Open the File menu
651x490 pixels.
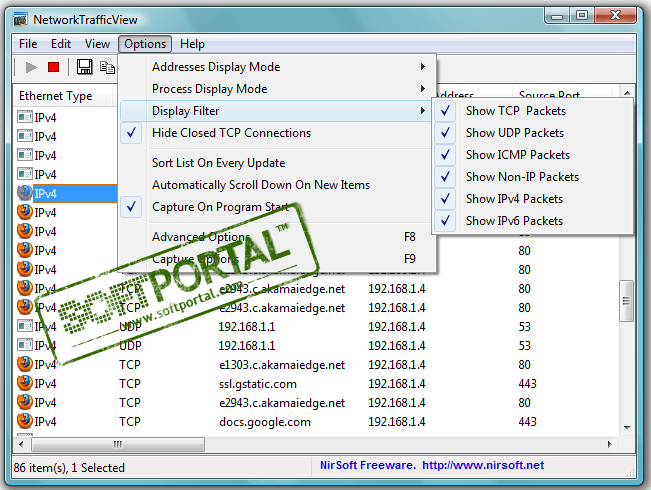pos(28,44)
